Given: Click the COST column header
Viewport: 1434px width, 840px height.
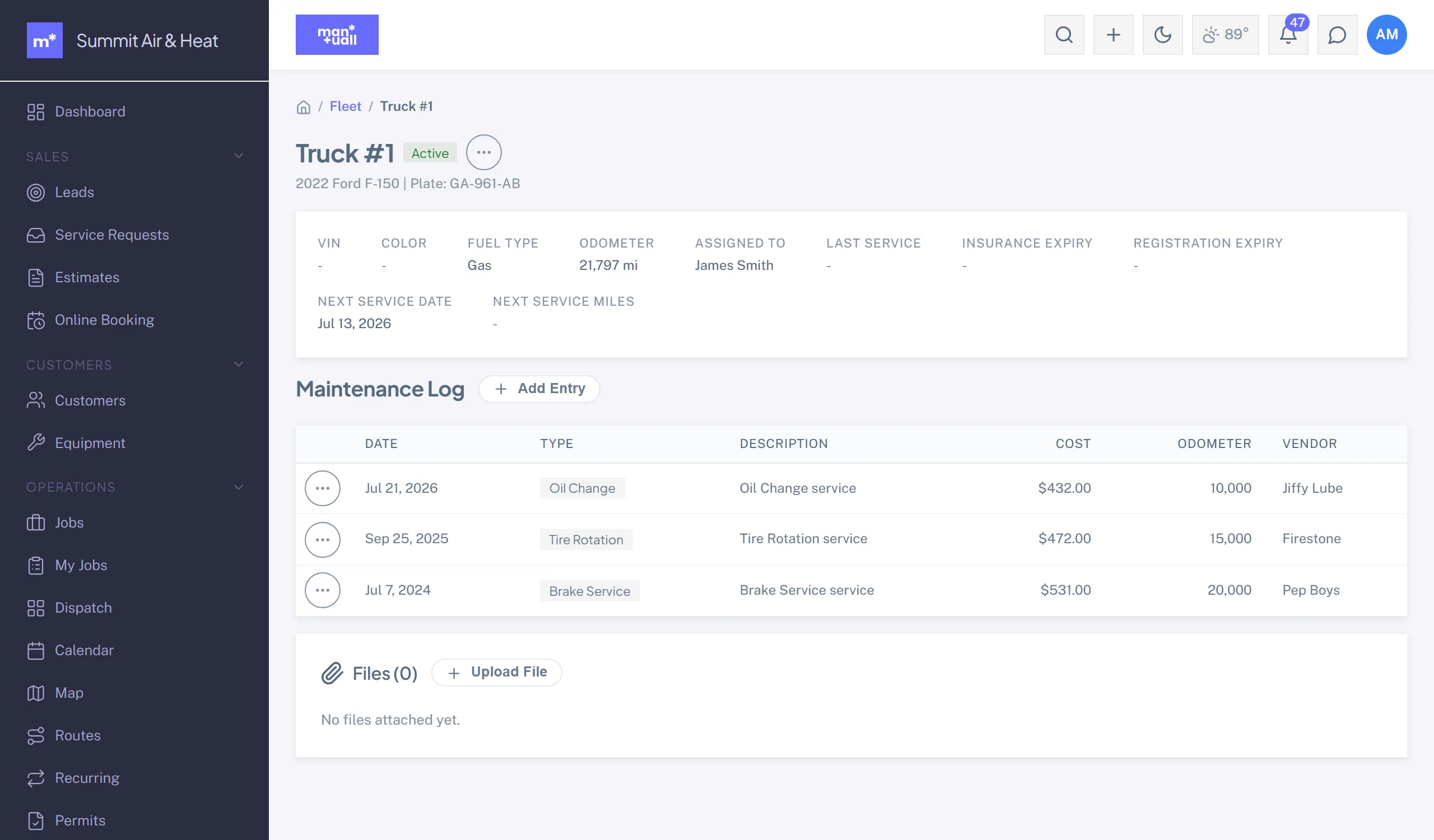Looking at the screenshot, I should pyautogui.click(x=1073, y=444).
